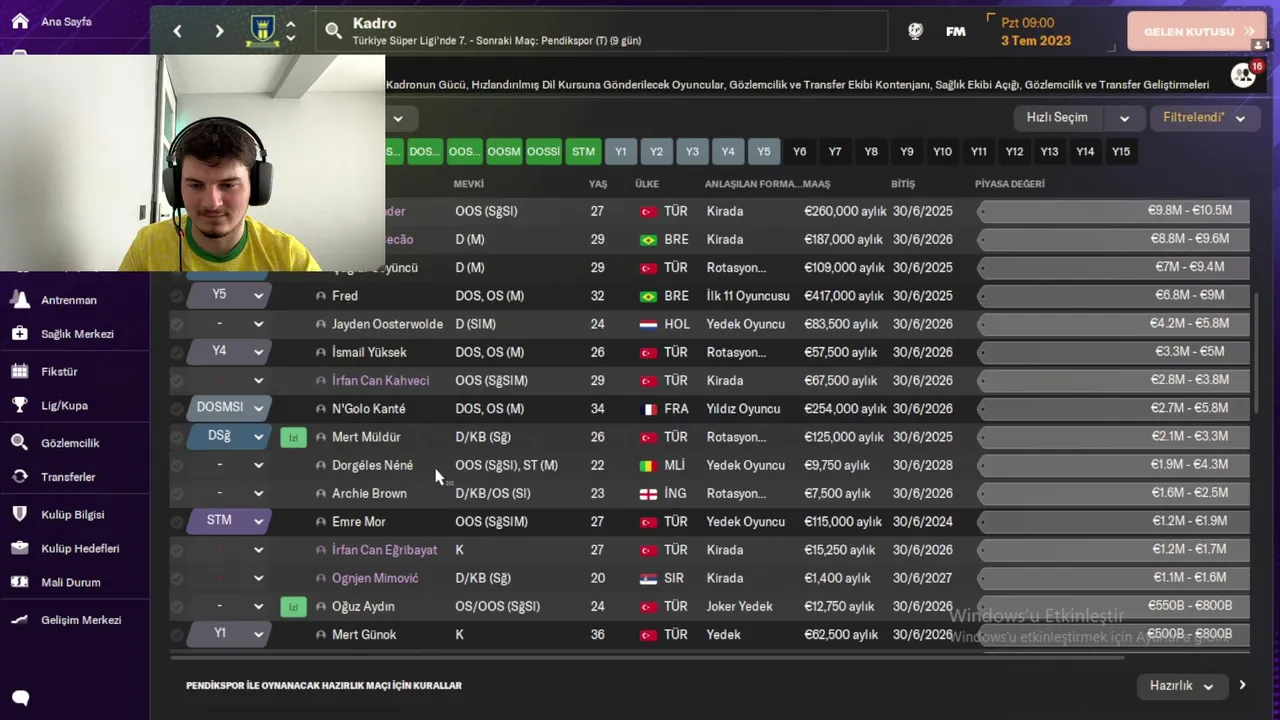Sort by the YAŞ column header
The image size is (1280, 720).
tap(598, 184)
